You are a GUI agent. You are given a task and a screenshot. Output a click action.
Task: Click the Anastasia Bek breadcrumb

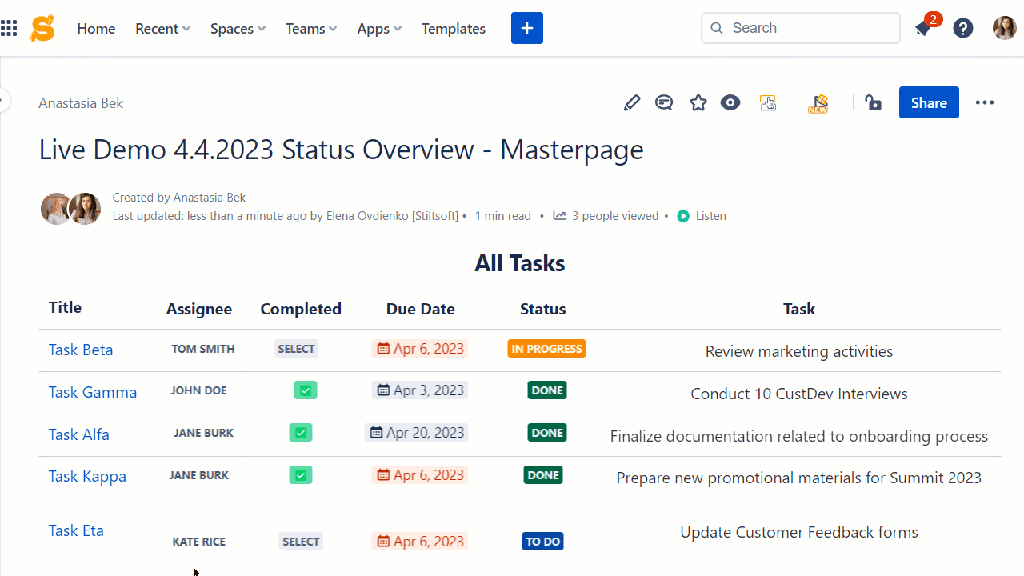[x=80, y=103]
